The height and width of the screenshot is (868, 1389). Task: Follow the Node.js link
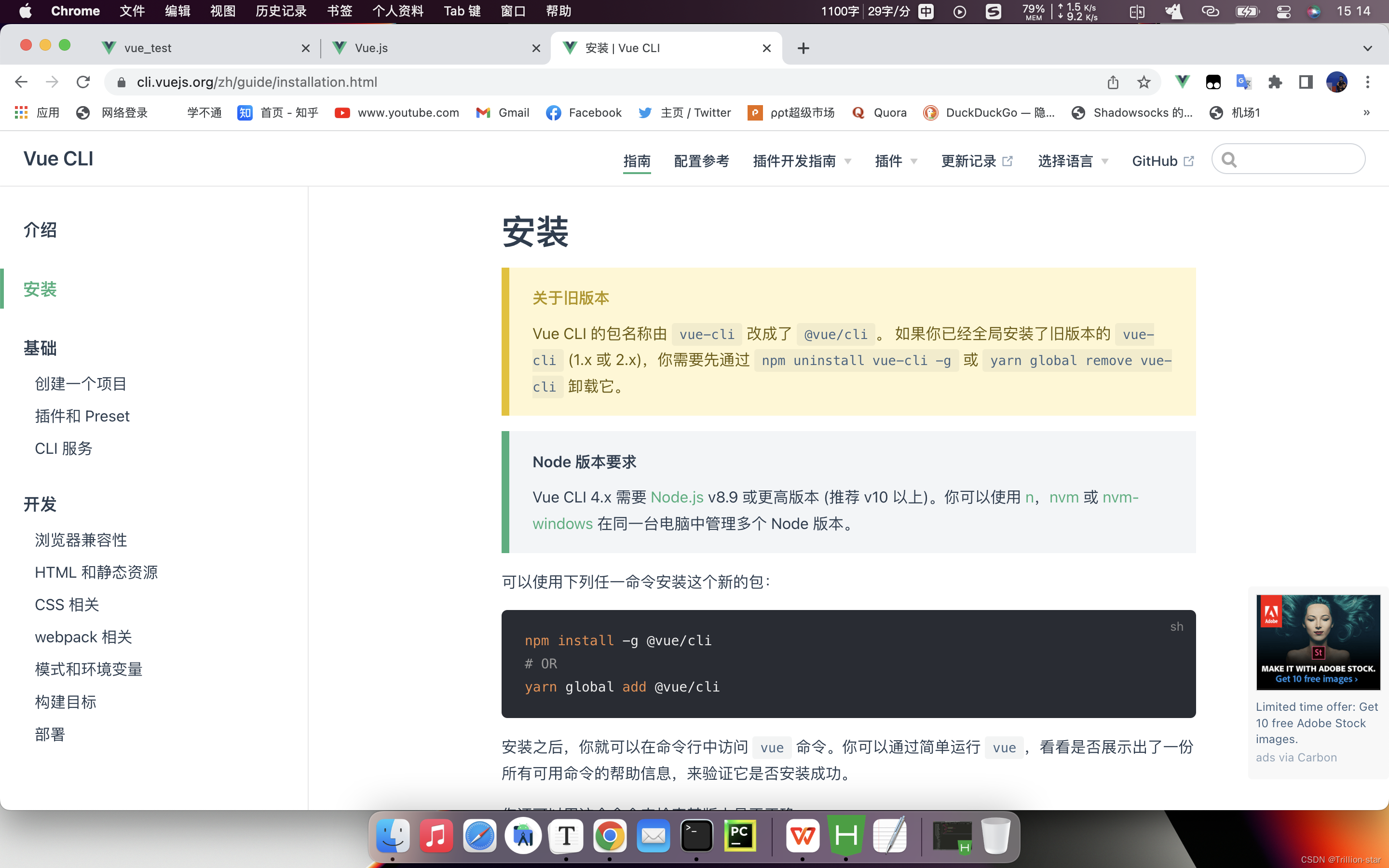point(677,497)
